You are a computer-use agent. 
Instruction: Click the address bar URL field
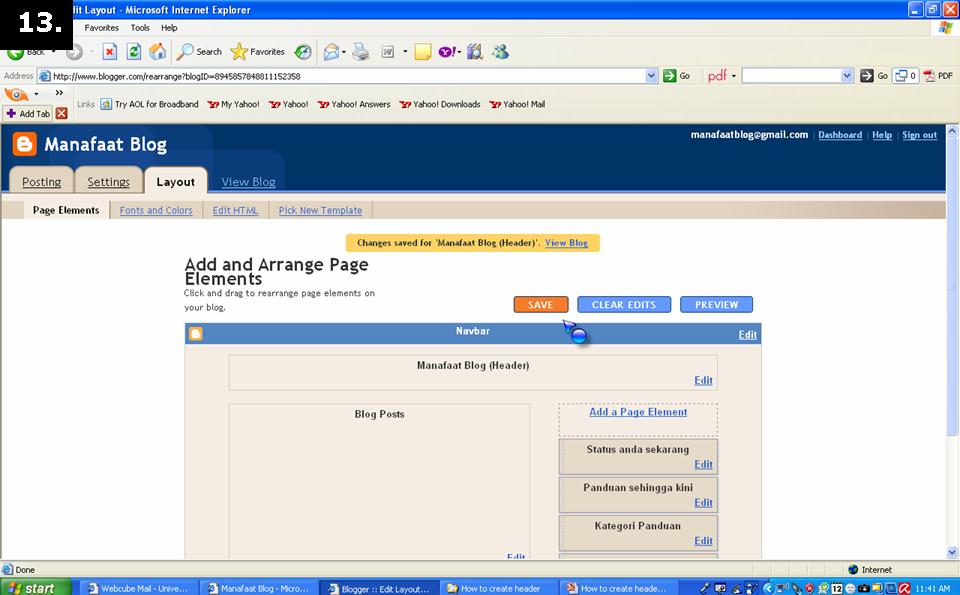(x=348, y=76)
